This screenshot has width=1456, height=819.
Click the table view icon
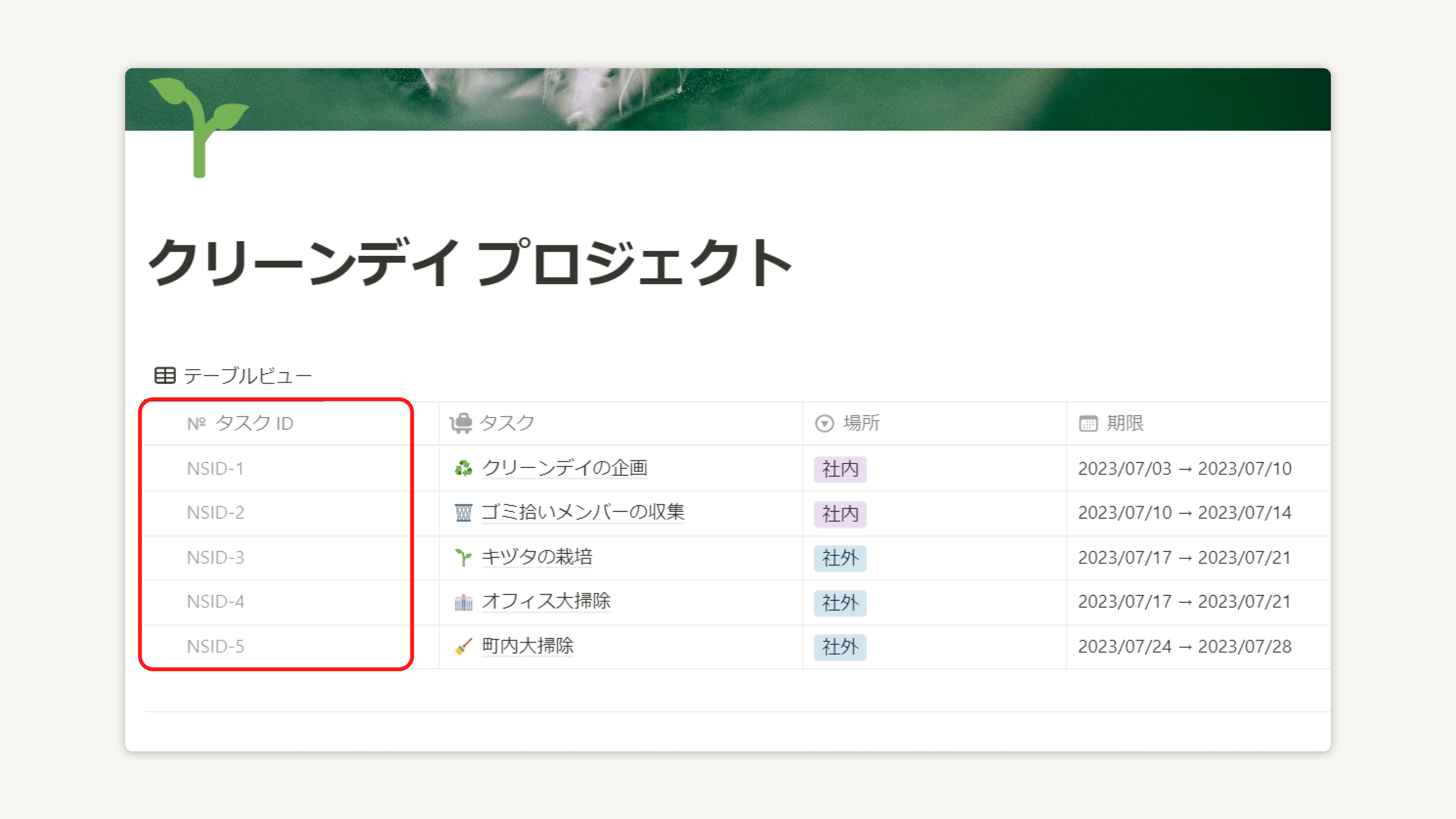[x=165, y=376]
